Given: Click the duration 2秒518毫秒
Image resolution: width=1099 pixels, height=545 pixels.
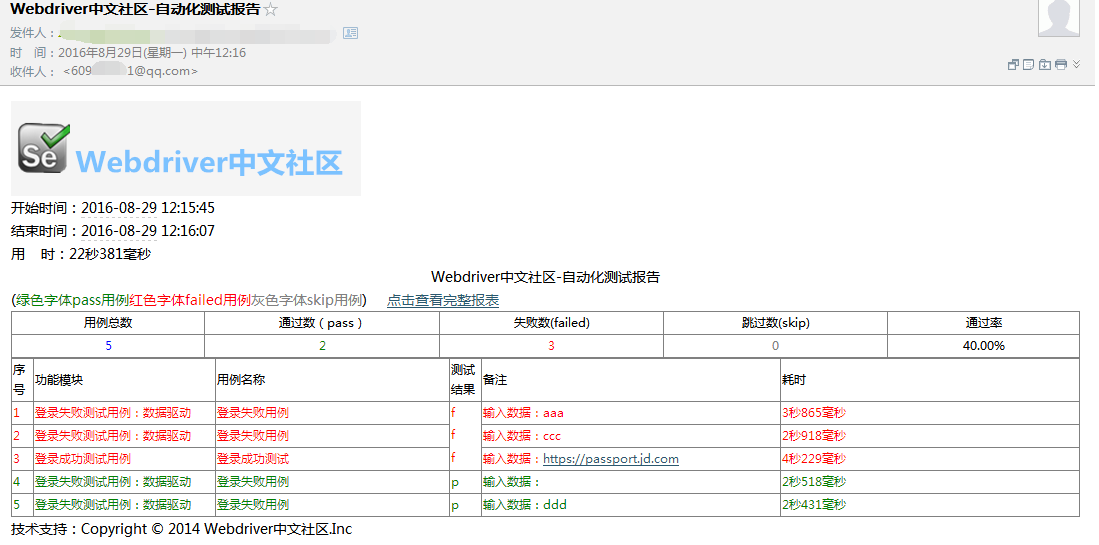Looking at the screenshot, I should click(x=814, y=482).
